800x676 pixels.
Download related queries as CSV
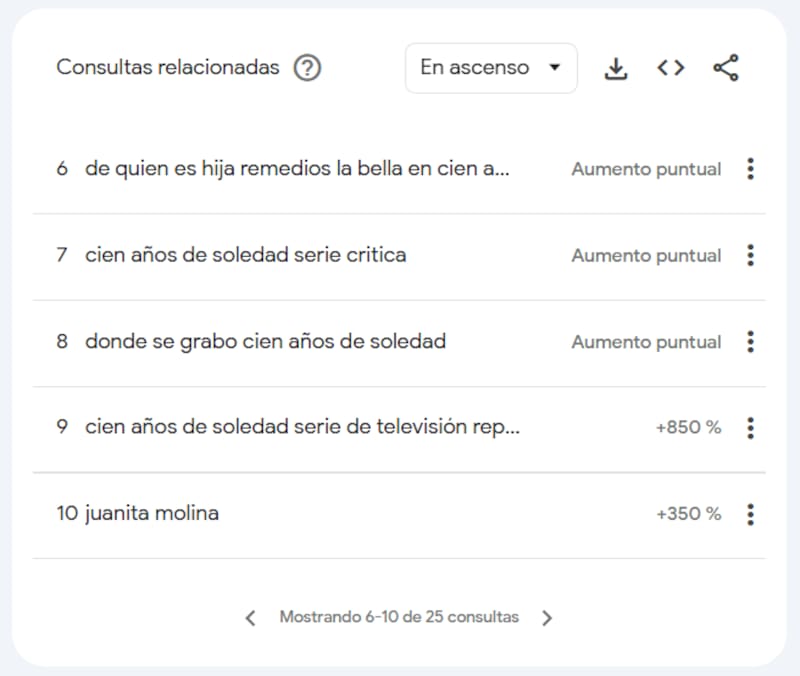(x=616, y=68)
